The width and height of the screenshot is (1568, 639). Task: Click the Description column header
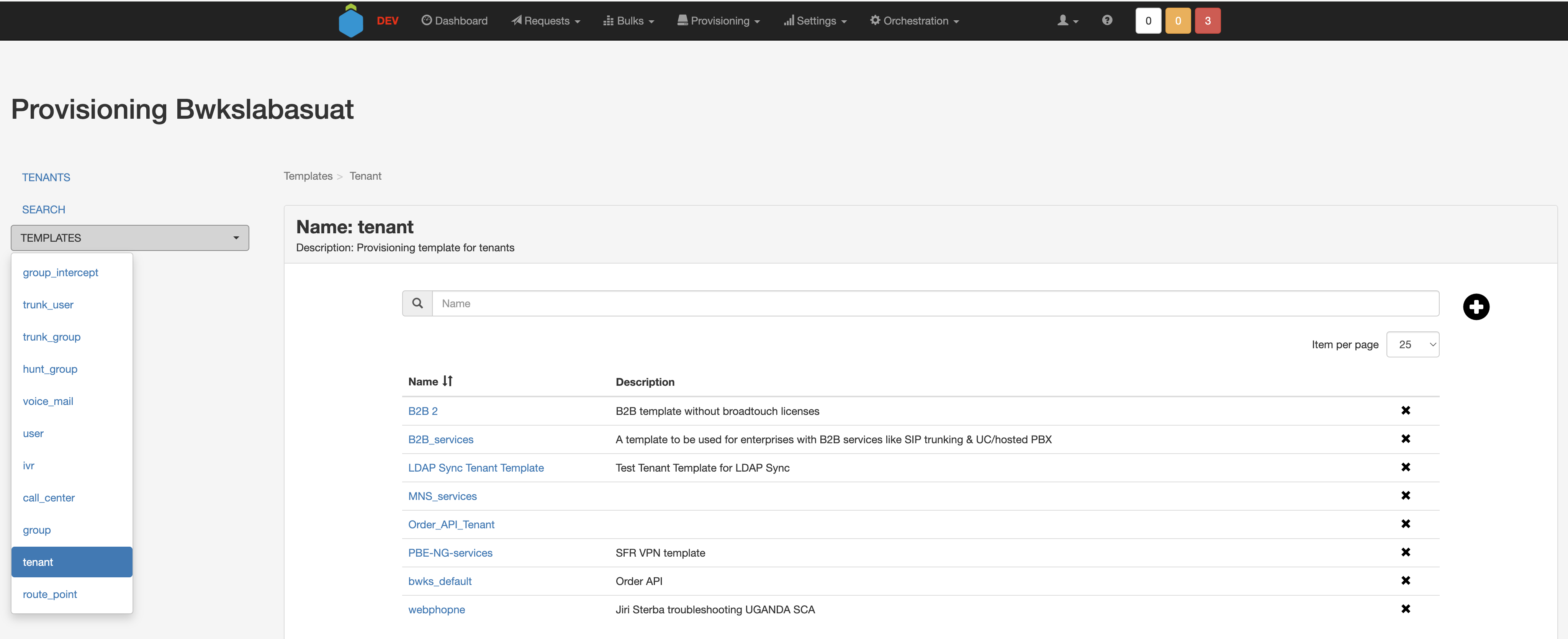tap(645, 382)
